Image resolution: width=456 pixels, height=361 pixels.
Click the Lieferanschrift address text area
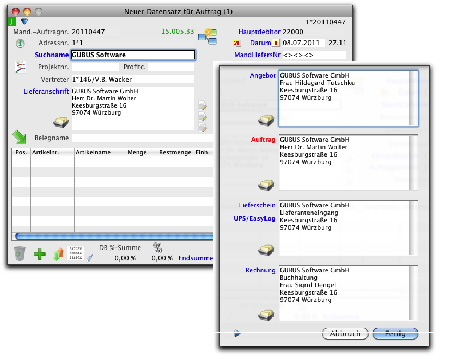tap(133, 109)
